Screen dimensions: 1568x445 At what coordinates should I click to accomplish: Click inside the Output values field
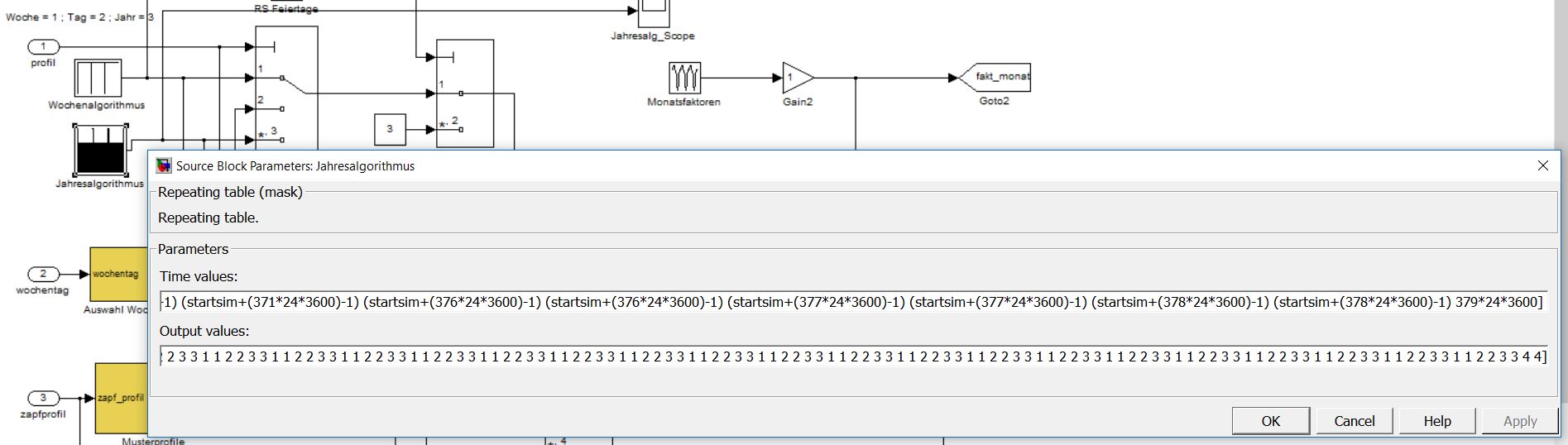852,356
